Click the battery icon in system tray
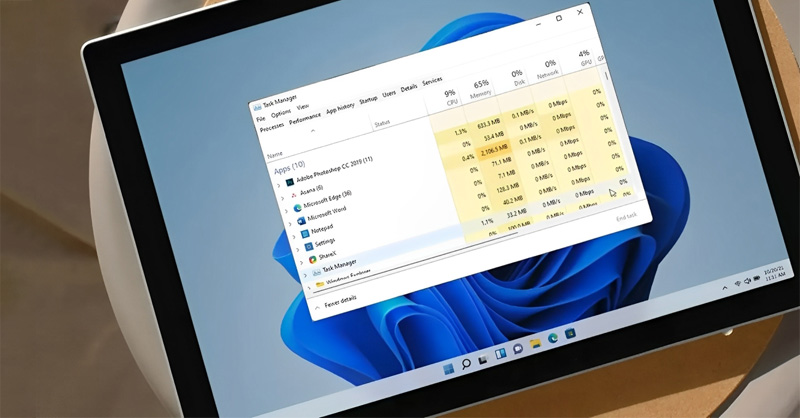 coord(757,278)
